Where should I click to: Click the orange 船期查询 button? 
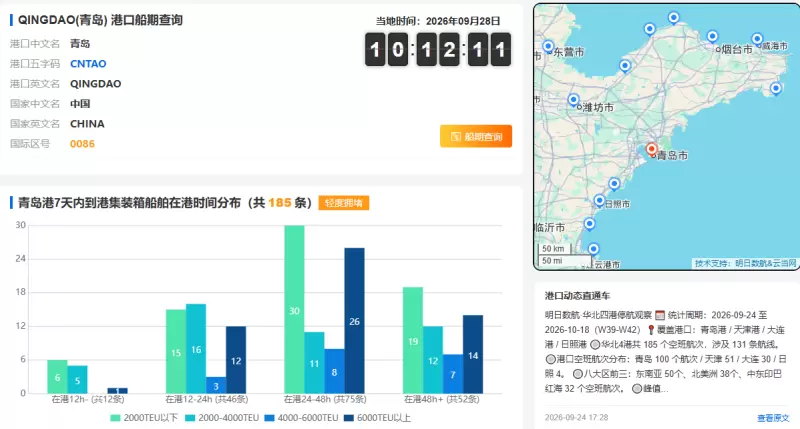coord(476,136)
